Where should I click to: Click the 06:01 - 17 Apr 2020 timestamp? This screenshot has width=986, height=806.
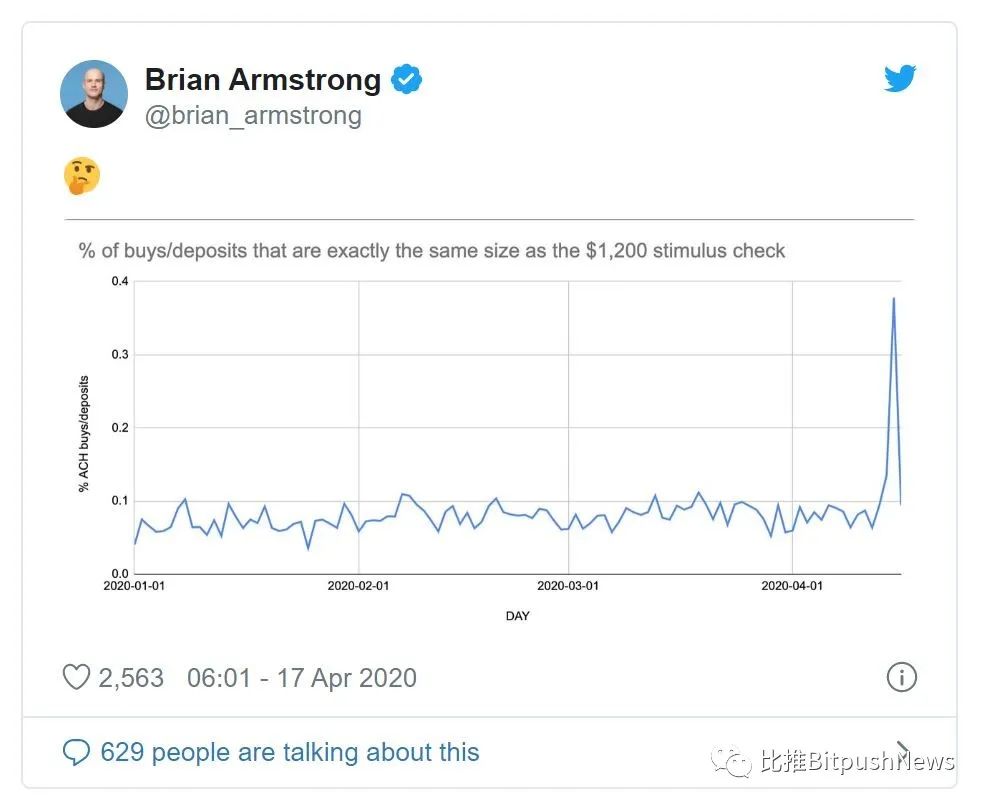[302, 678]
